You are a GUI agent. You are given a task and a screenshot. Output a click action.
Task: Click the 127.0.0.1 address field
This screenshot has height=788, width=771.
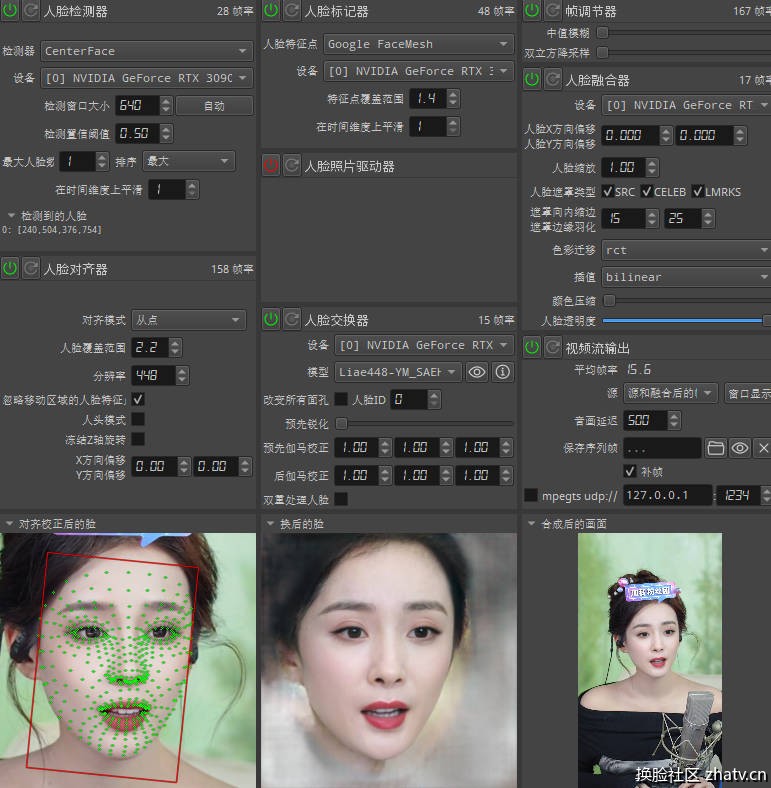pyautogui.click(x=667, y=496)
